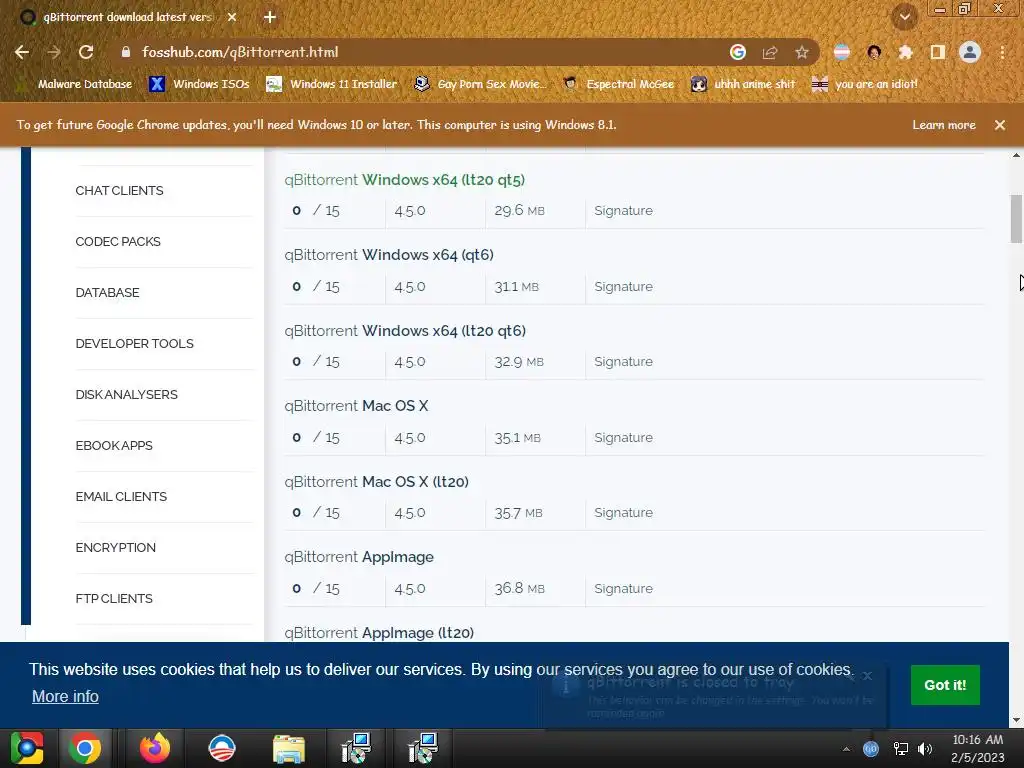Open the Ebook Apps category

114,445
